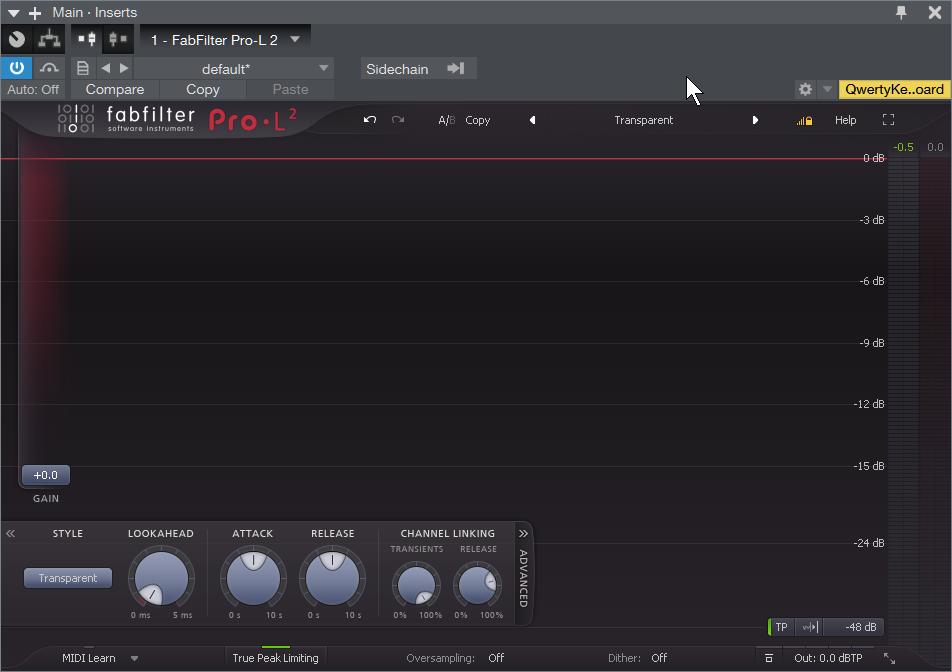Screen dimensions: 952x672
Task: Toggle the plugin power bypass button
Action: pyautogui.click(x=16, y=68)
